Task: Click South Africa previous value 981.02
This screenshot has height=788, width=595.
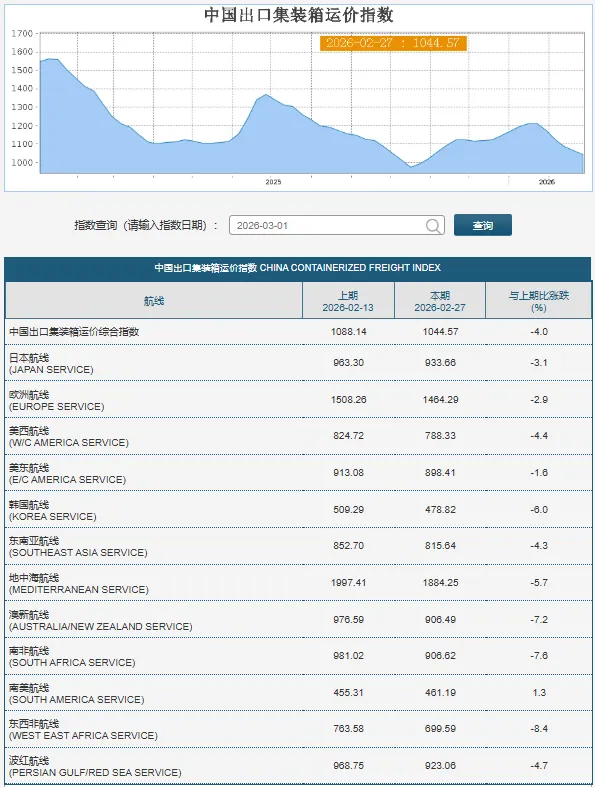Action: (348, 656)
